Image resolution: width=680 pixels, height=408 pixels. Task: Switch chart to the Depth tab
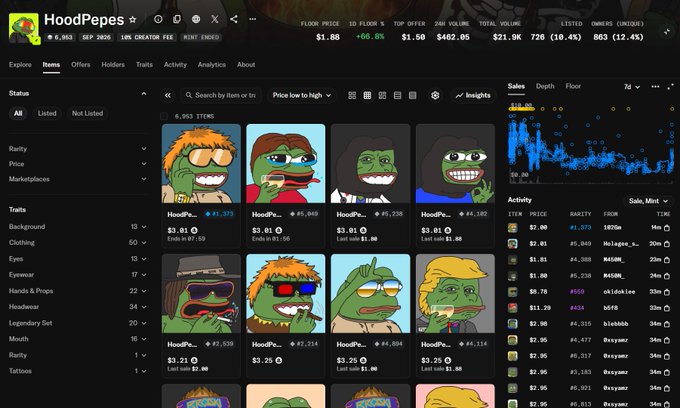pos(545,86)
